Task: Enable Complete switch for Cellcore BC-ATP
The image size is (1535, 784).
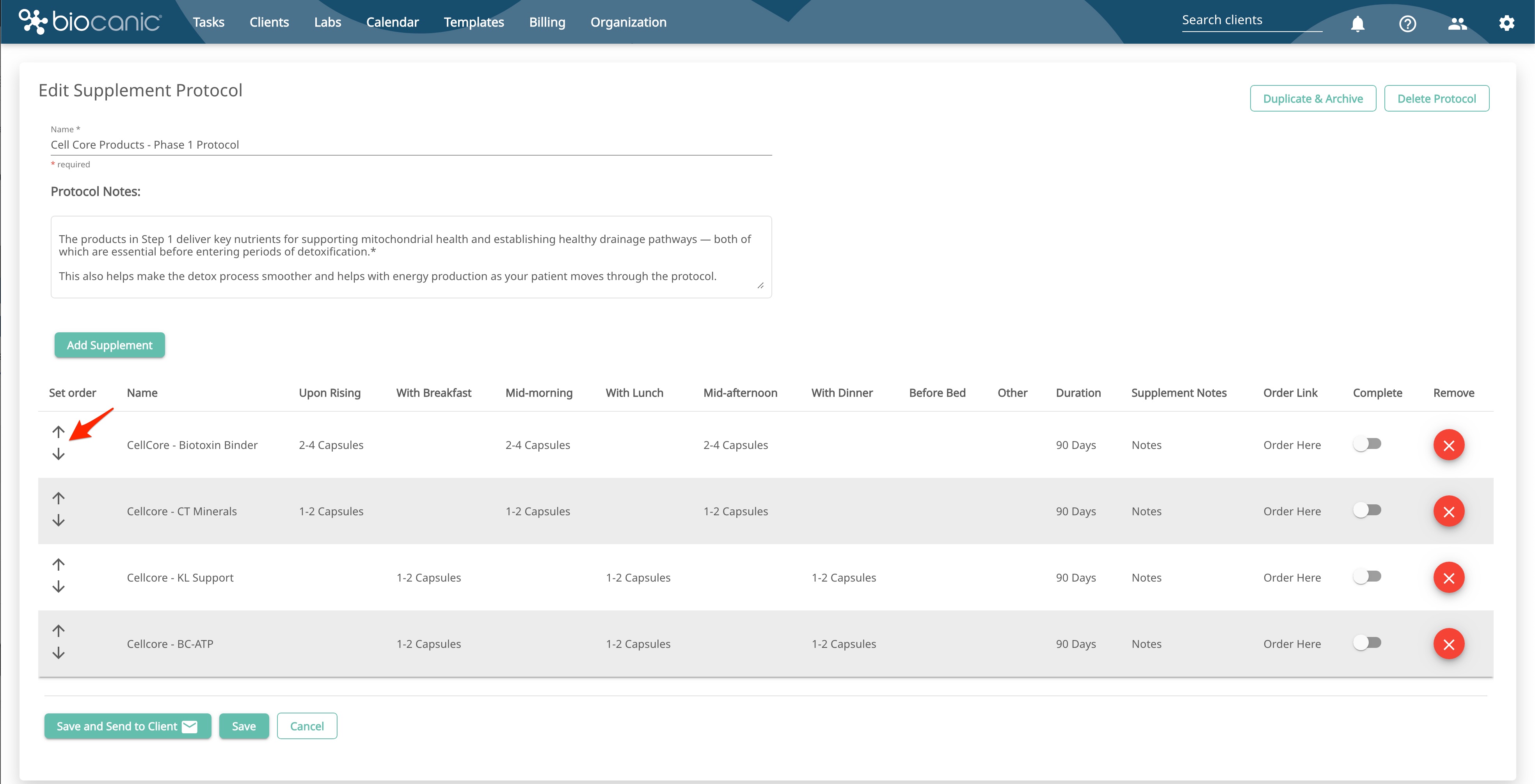Action: 1367,643
